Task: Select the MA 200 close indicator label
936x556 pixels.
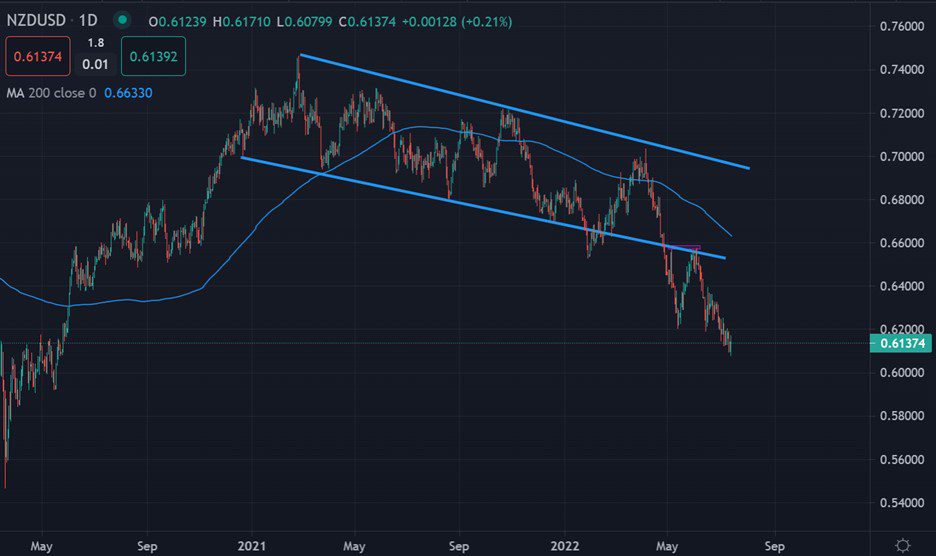Action: [51, 93]
